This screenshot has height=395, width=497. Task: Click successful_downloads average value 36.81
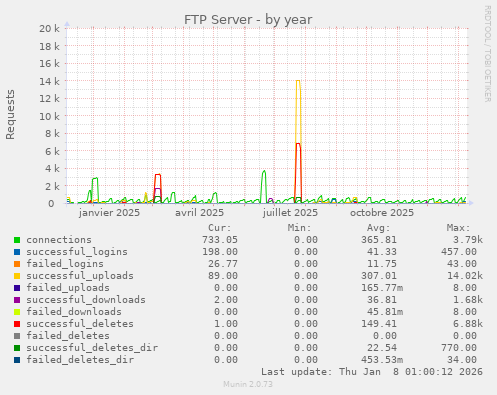pyautogui.click(x=382, y=300)
